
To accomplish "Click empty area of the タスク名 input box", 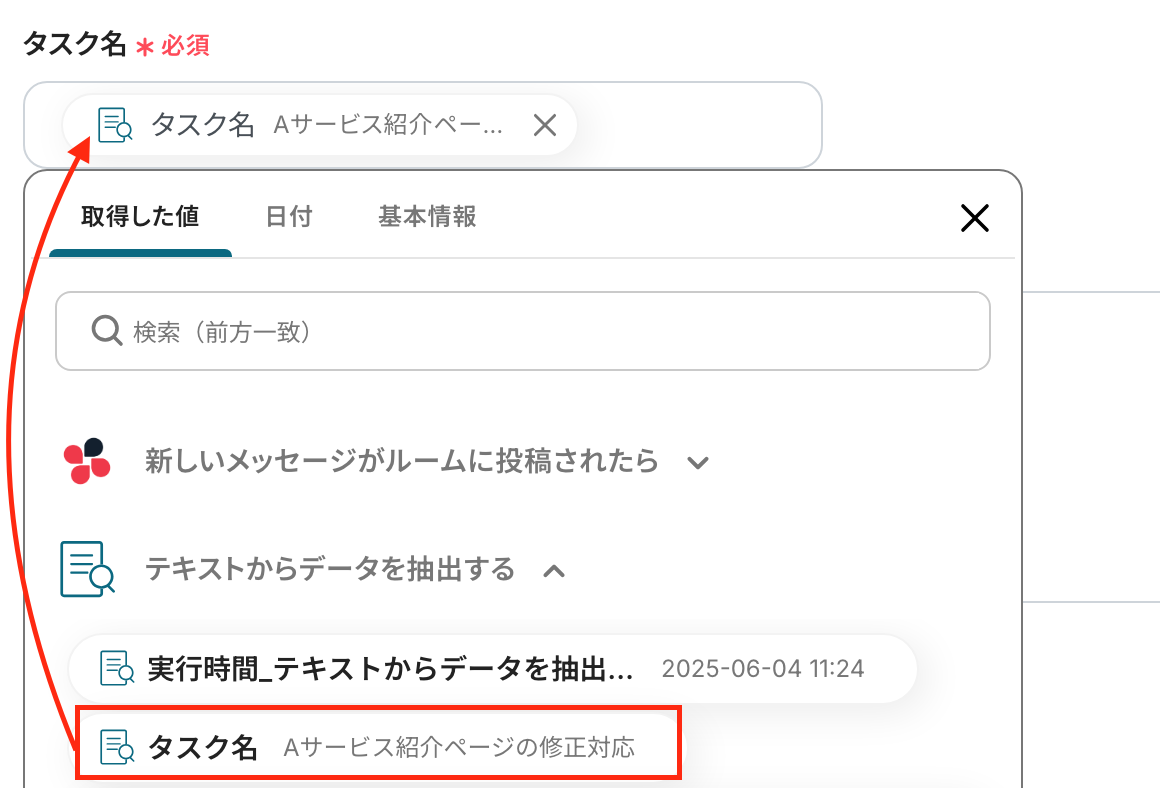I will pos(700,125).
